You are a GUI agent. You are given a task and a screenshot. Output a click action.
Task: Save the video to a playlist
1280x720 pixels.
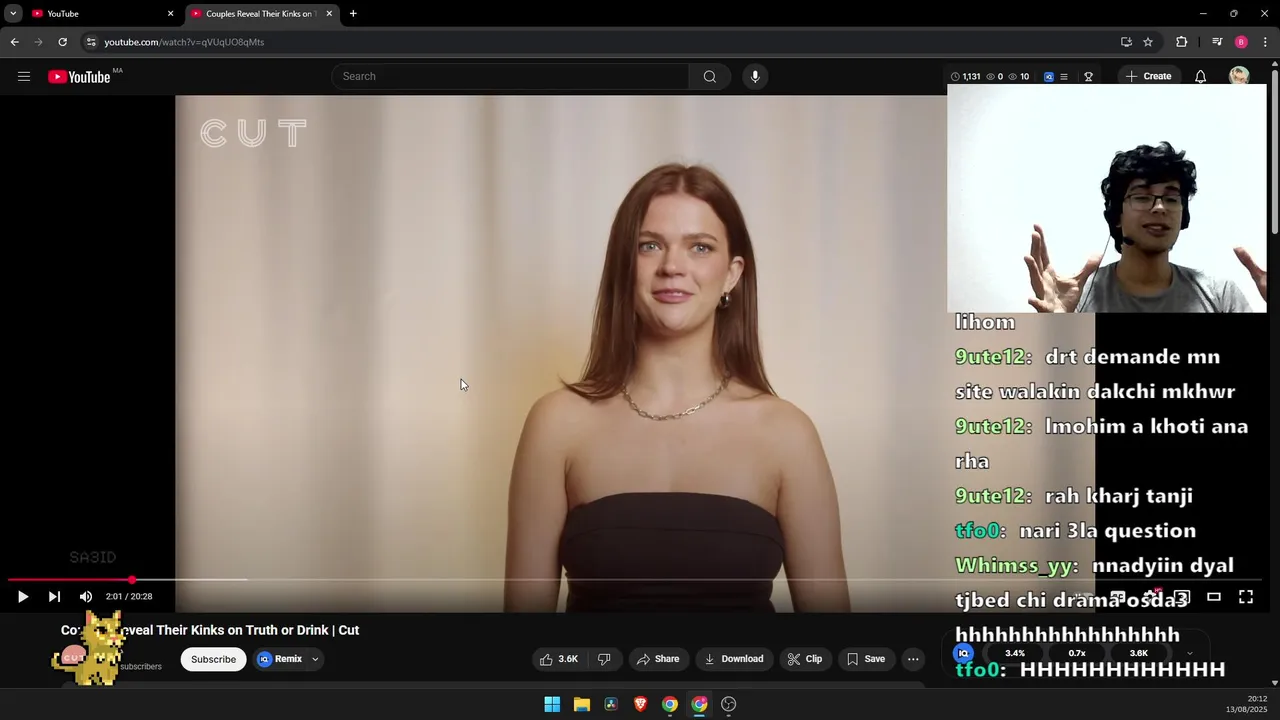(x=866, y=659)
